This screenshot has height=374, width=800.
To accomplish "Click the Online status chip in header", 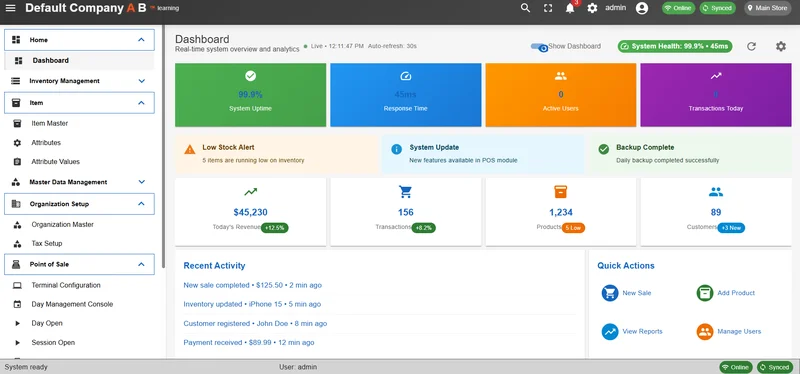I will coord(678,8).
